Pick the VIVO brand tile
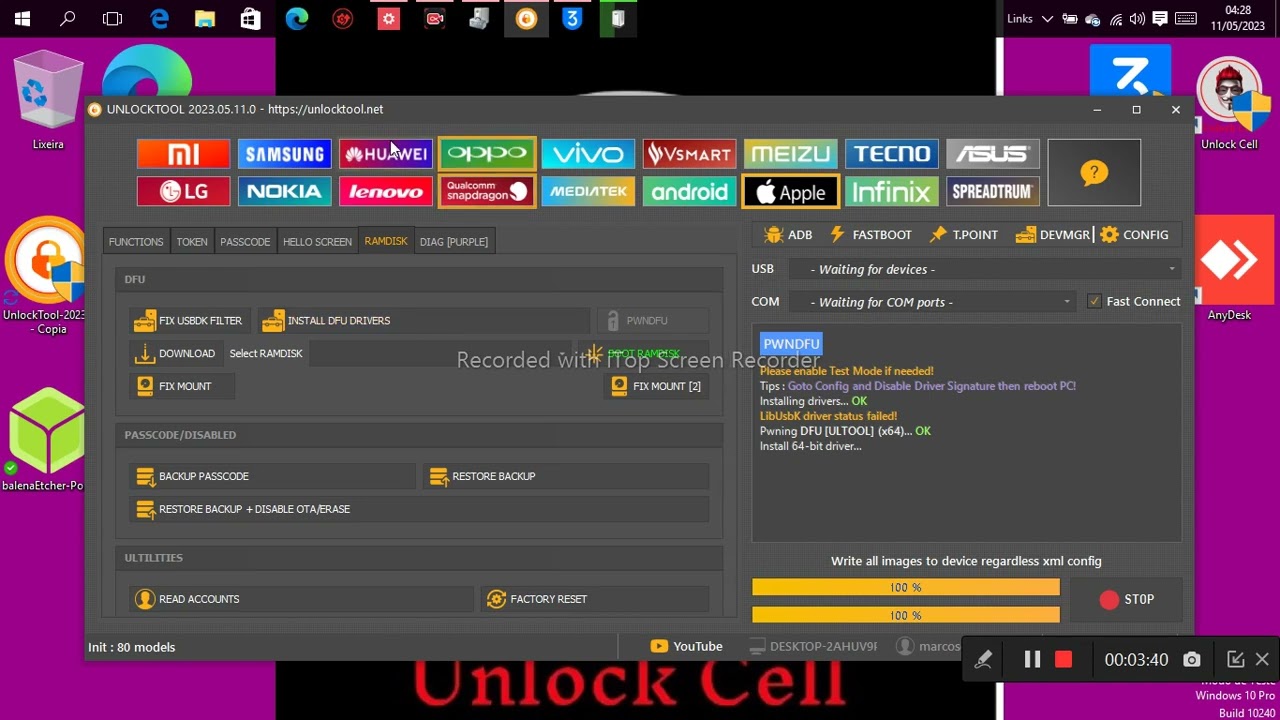Image resolution: width=1280 pixels, height=720 pixels. click(x=588, y=154)
